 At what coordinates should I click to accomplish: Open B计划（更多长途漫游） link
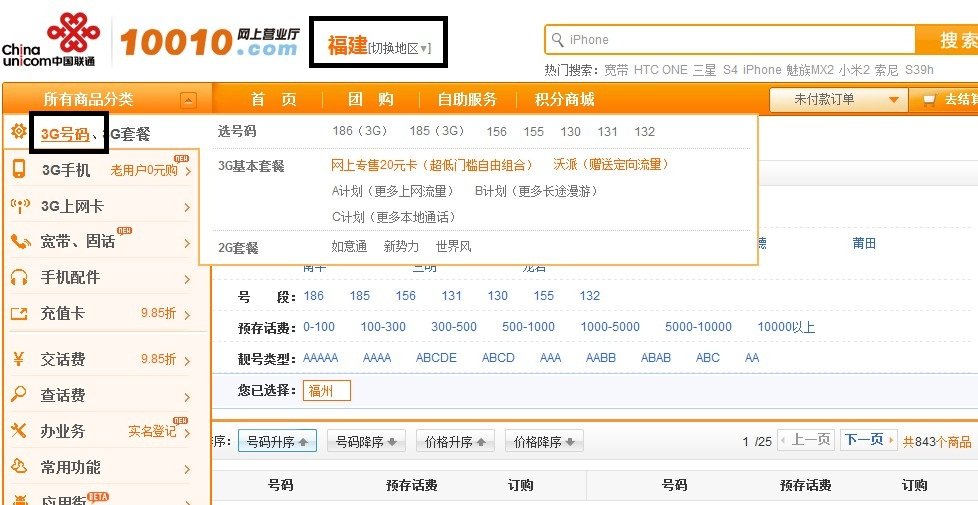coord(537,191)
